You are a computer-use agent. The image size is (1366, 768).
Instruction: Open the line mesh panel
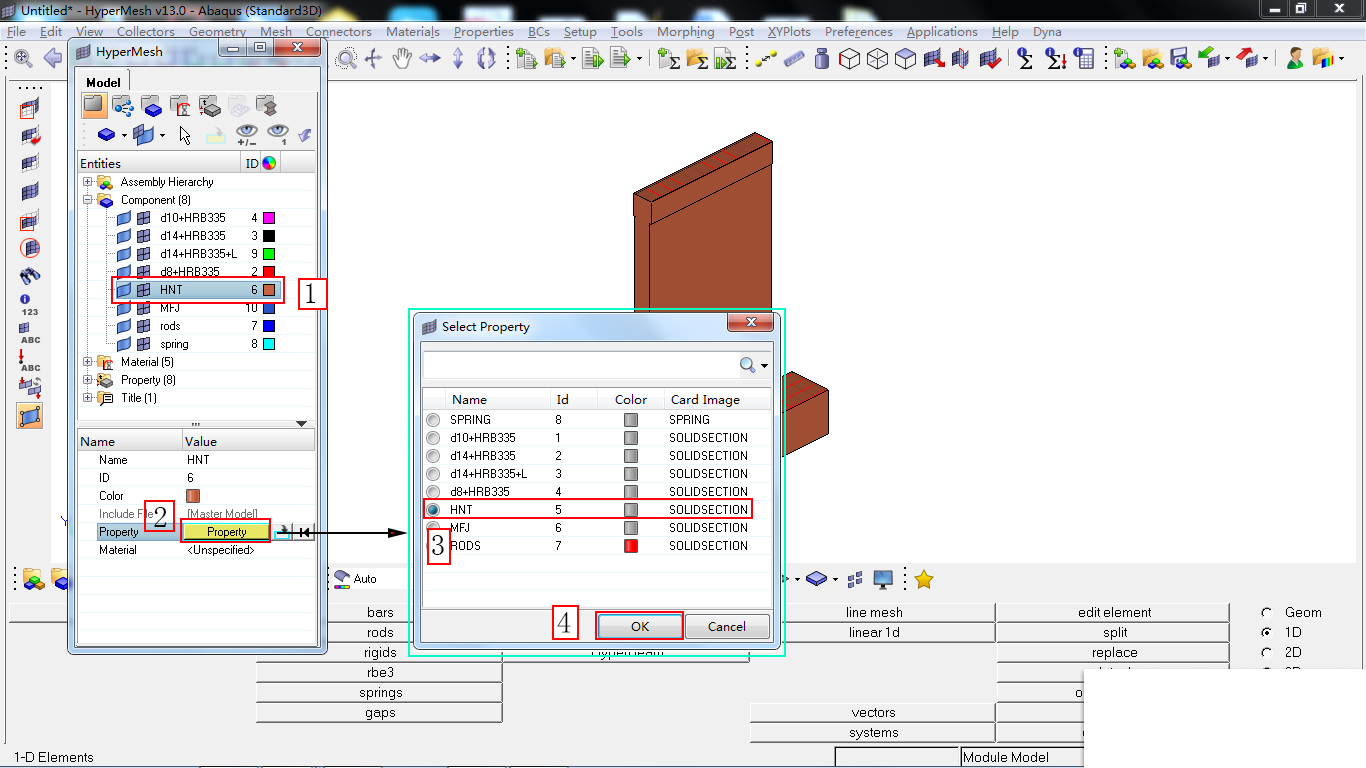tap(874, 612)
